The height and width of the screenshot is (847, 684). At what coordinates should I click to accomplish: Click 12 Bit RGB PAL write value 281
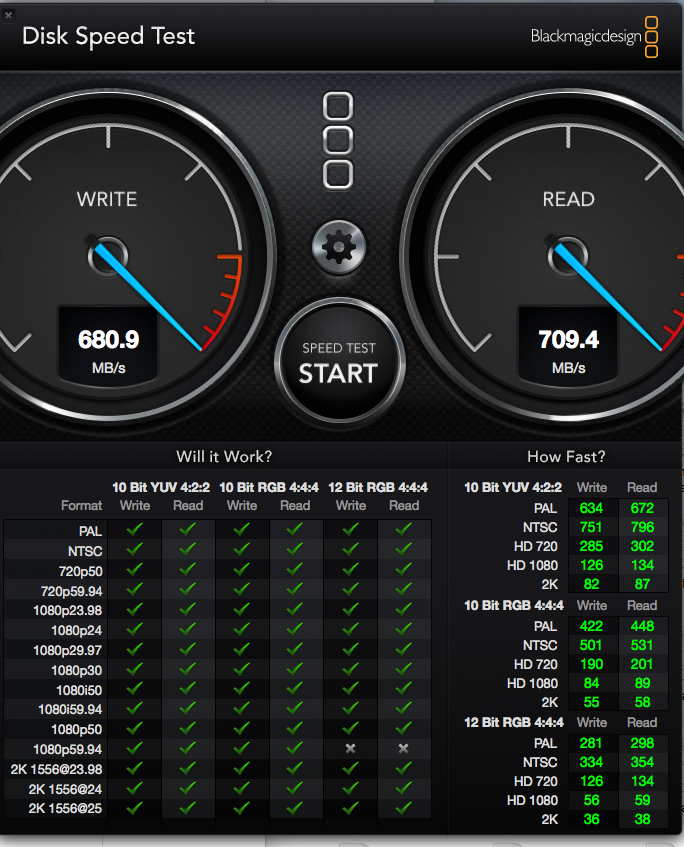[x=591, y=743]
